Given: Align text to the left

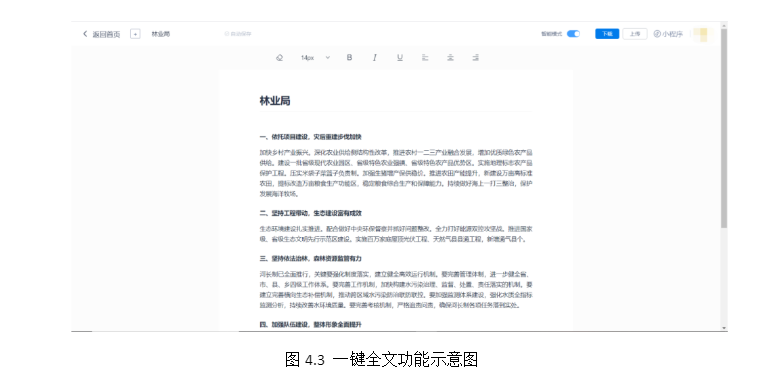Looking at the screenshot, I should pos(425,57).
